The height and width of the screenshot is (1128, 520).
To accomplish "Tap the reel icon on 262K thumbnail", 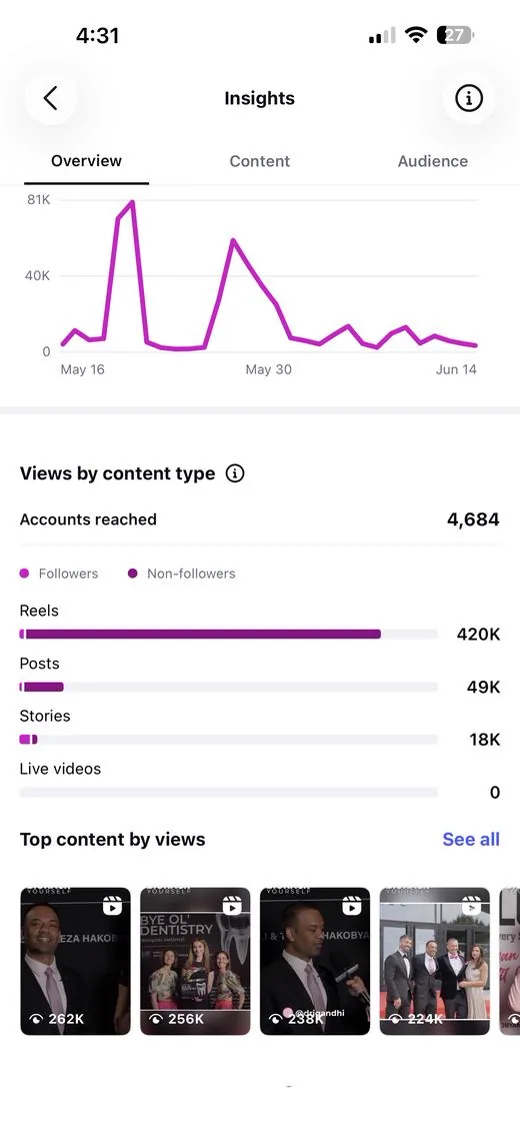I will point(112,906).
